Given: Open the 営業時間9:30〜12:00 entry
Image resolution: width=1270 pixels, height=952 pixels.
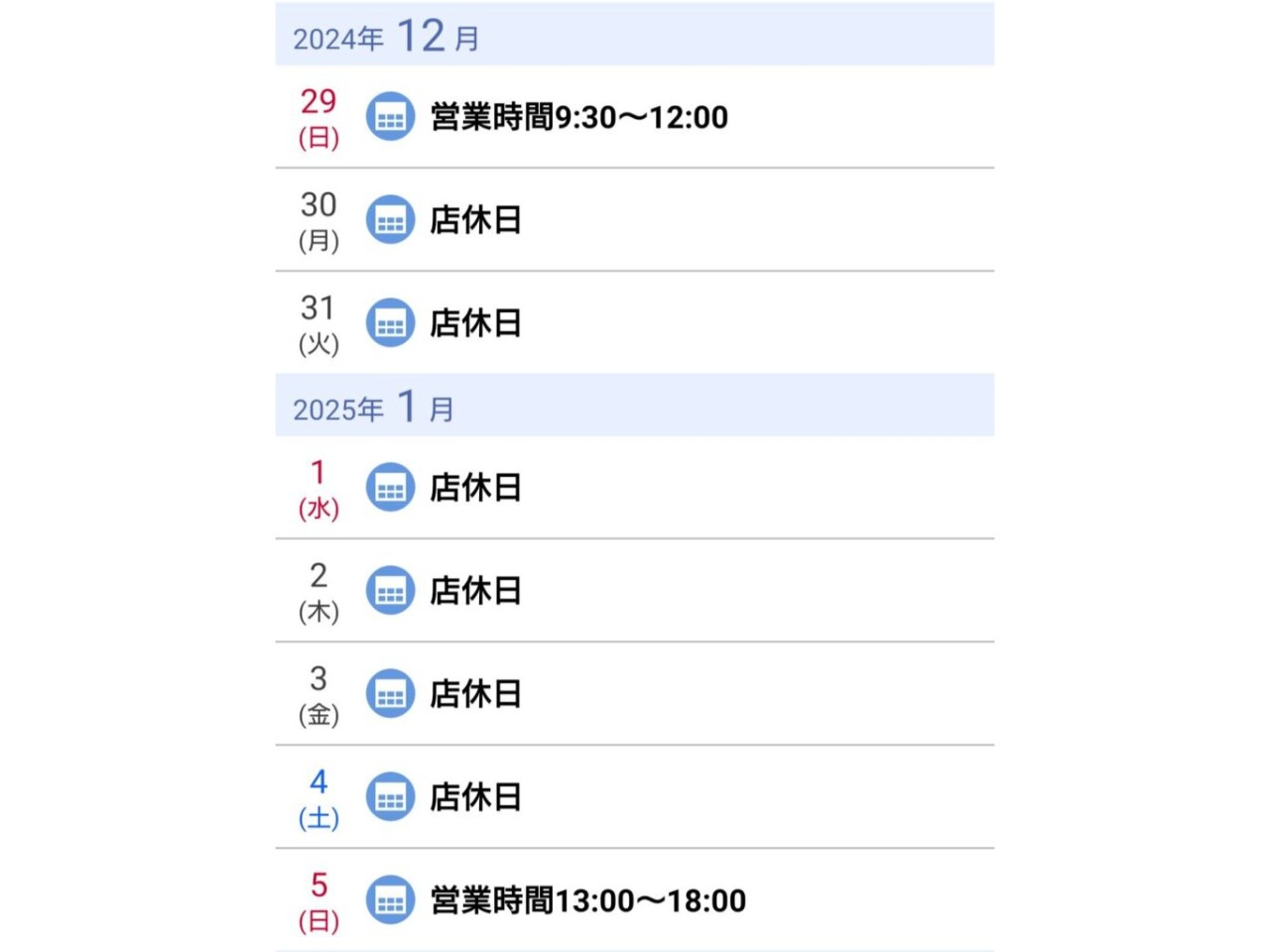Looking at the screenshot, I should 578,117.
